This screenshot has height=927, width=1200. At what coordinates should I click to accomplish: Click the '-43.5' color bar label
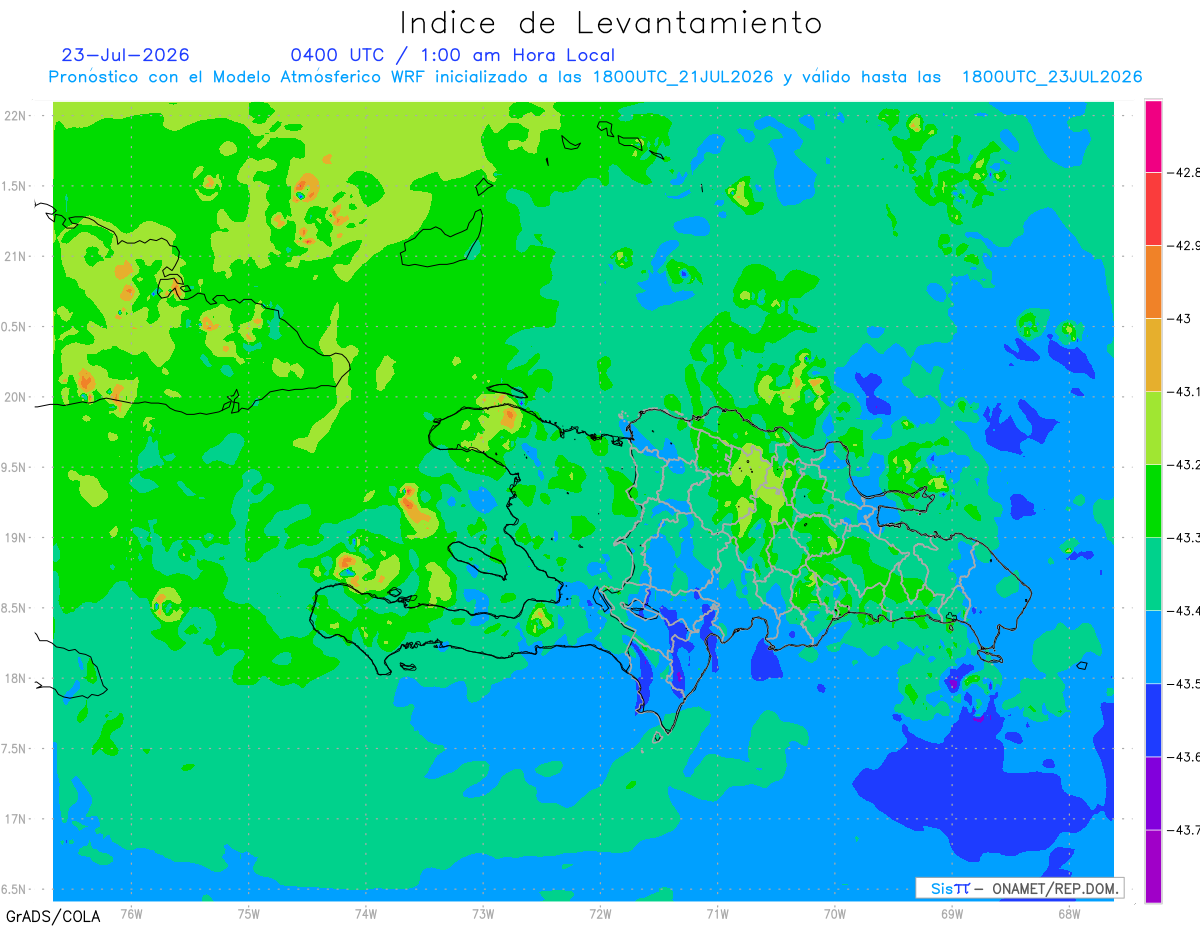[x=1183, y=684]
